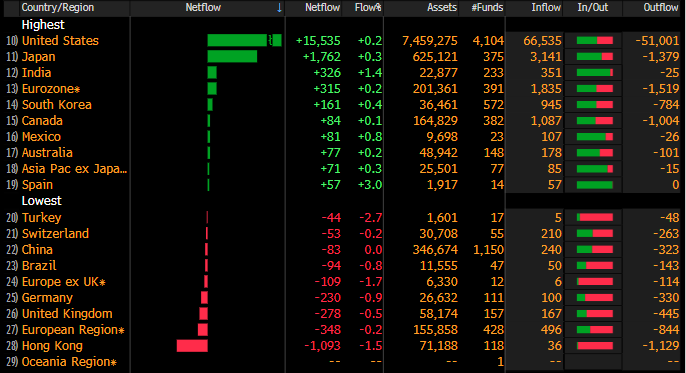Select Australia in the list
Screen dimensions: 686x373
click(47, 153)
